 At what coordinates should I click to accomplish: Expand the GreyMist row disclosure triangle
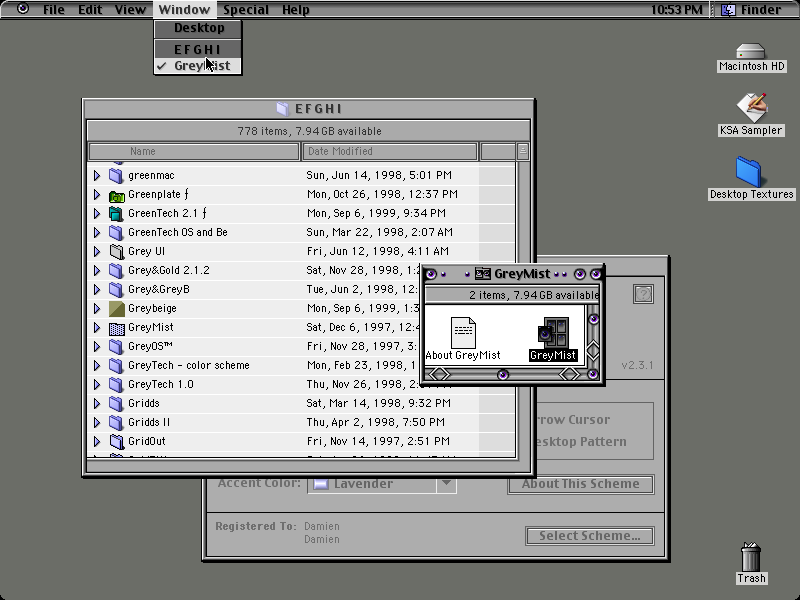coord(97,328)
